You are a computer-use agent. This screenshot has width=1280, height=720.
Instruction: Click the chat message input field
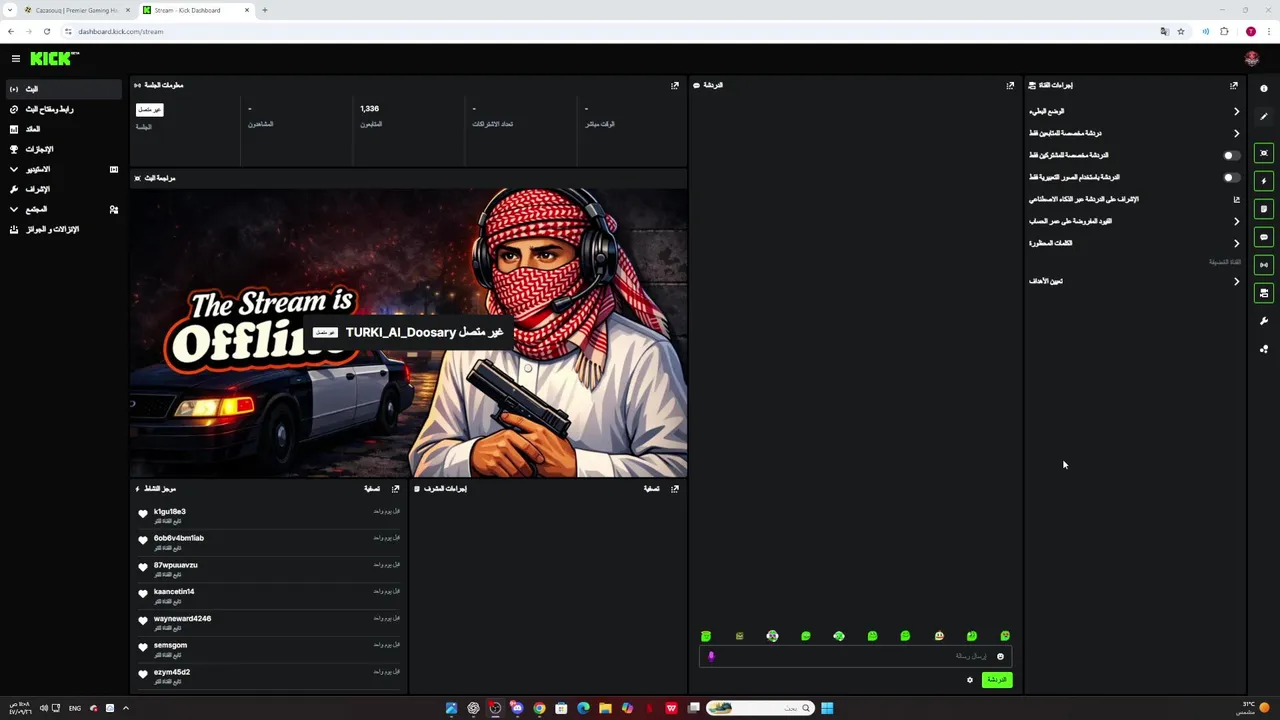point(855,656)
